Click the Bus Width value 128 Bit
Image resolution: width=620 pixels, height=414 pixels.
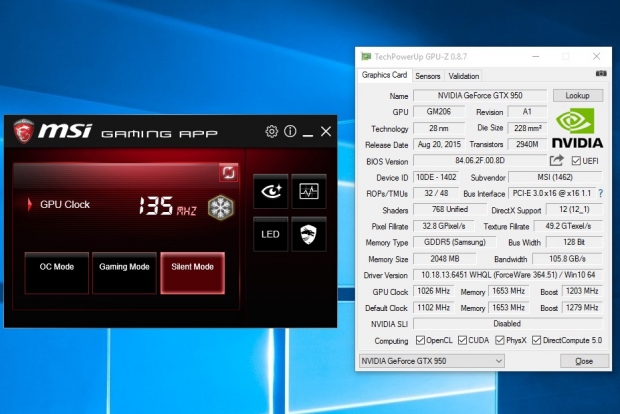tap(574, 242)
